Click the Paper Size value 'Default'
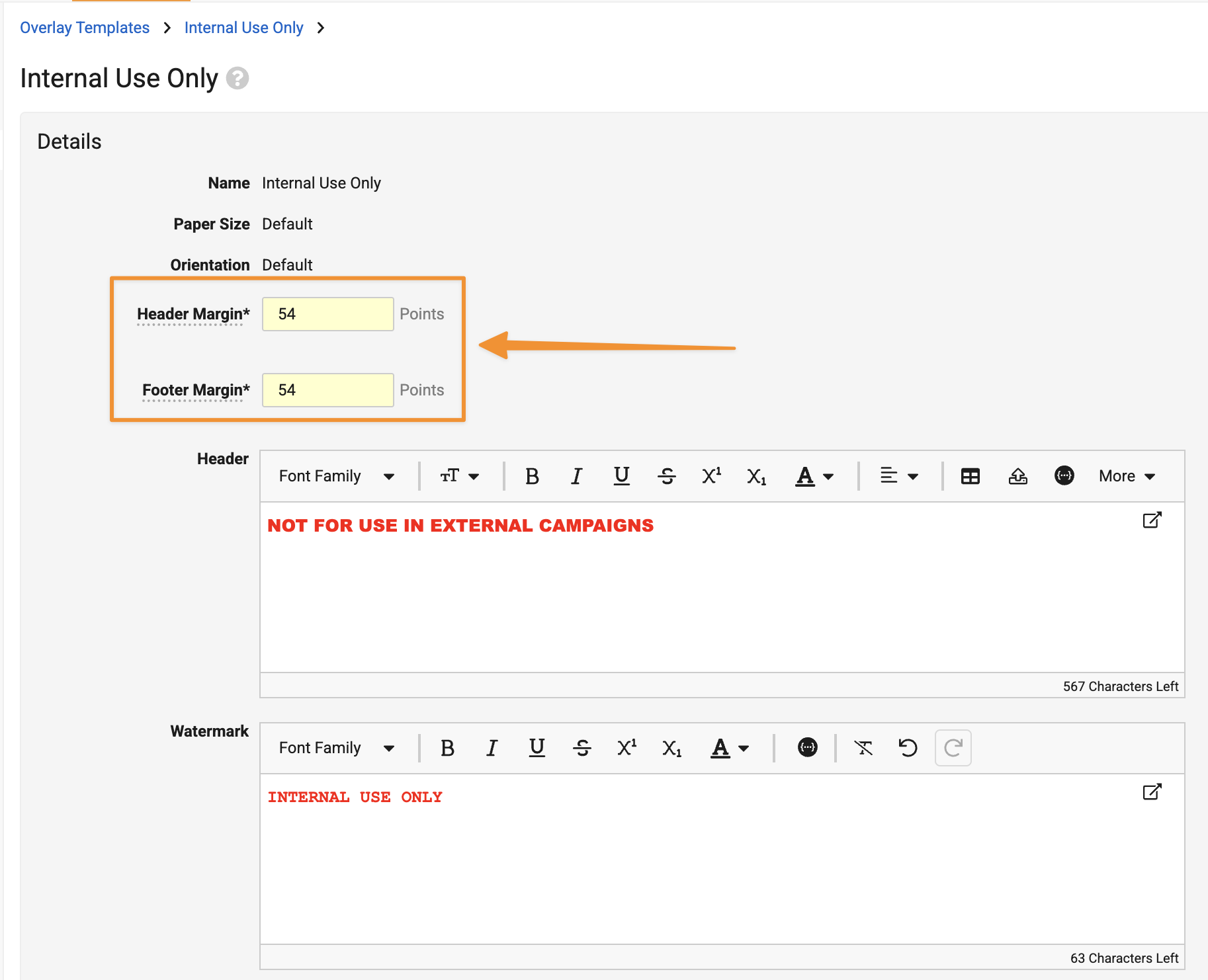Image resolution: width=1208 pixels, height=980 pixels. coord(287,224)
